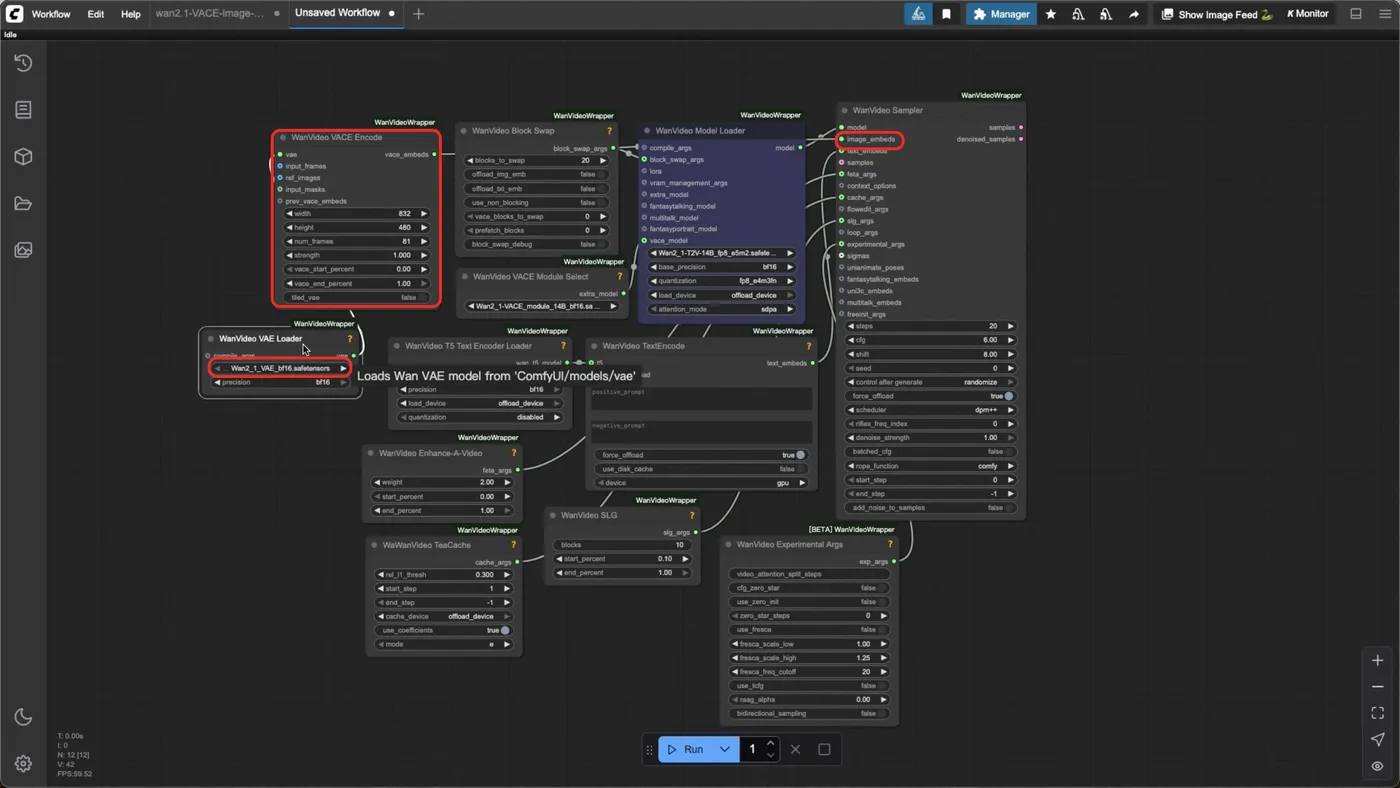This screenshot has height=788, width=1400.
Task: Open the workflows folder sidebar icon
Action: [x=23, y=204]
